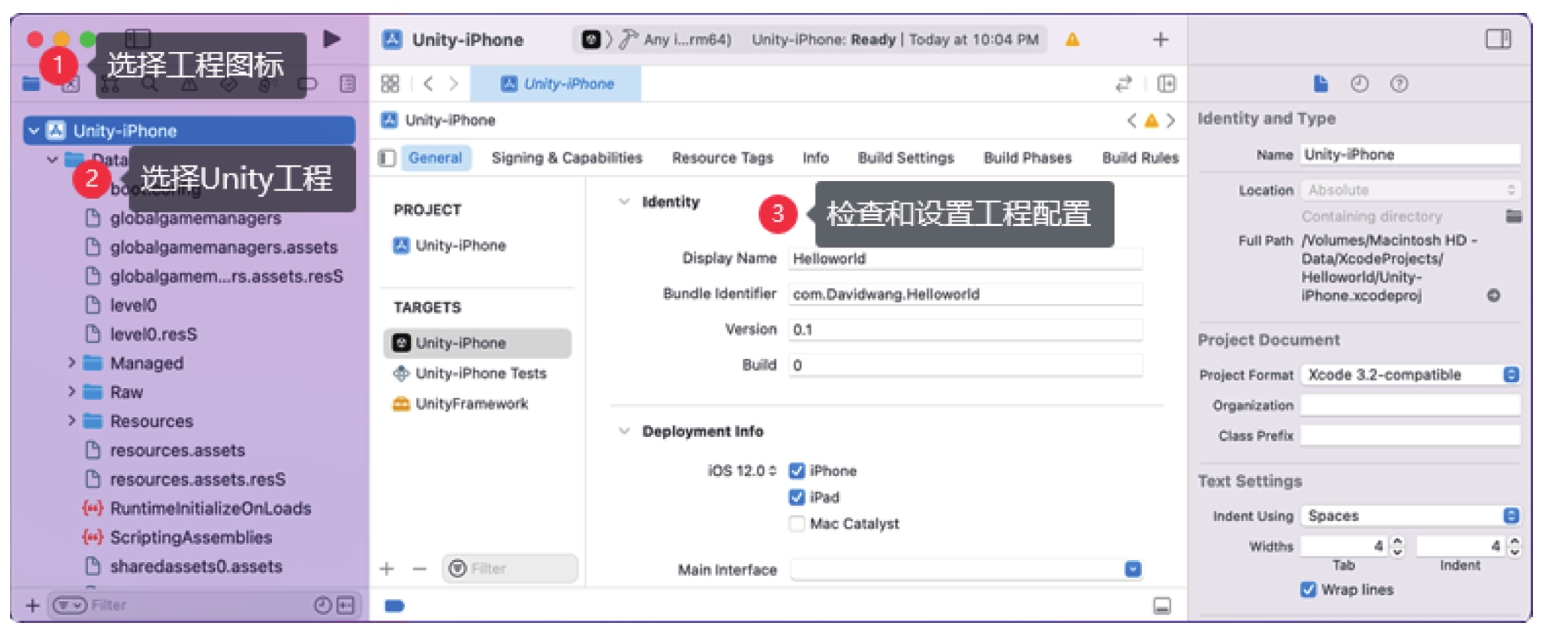The height and width of the screenshot is (635, 1549).
Task: Select Unity-iPhone under PROJECT
Action: tap(450, 246)
